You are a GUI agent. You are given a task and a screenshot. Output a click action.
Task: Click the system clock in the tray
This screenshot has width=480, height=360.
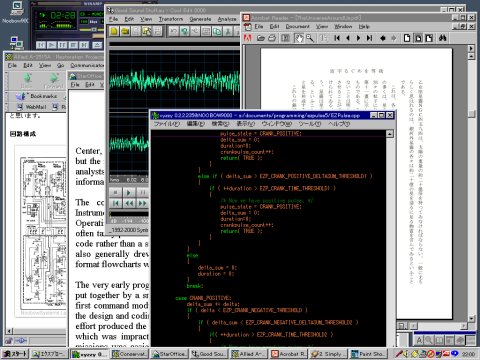tap(469, 354)
